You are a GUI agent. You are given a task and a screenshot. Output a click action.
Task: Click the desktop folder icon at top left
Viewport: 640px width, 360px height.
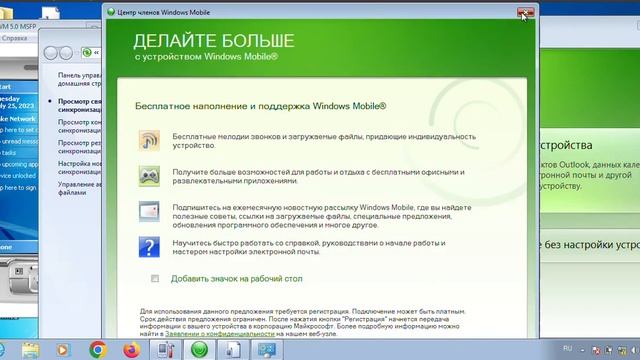[x=7, y=12]
